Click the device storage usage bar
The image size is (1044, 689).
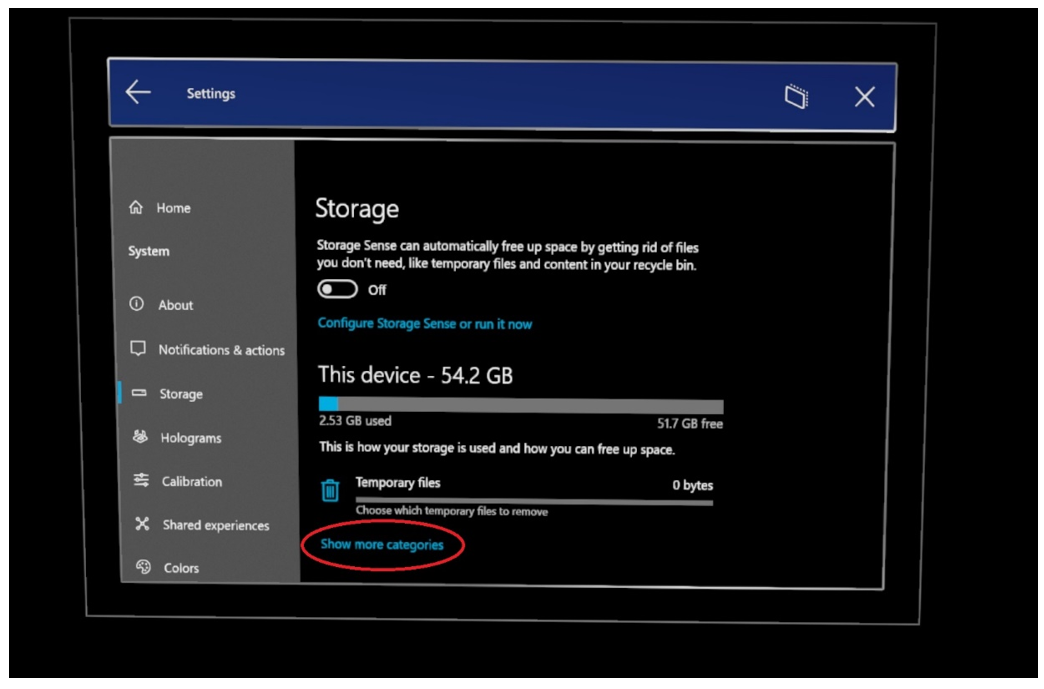point(521,405)
